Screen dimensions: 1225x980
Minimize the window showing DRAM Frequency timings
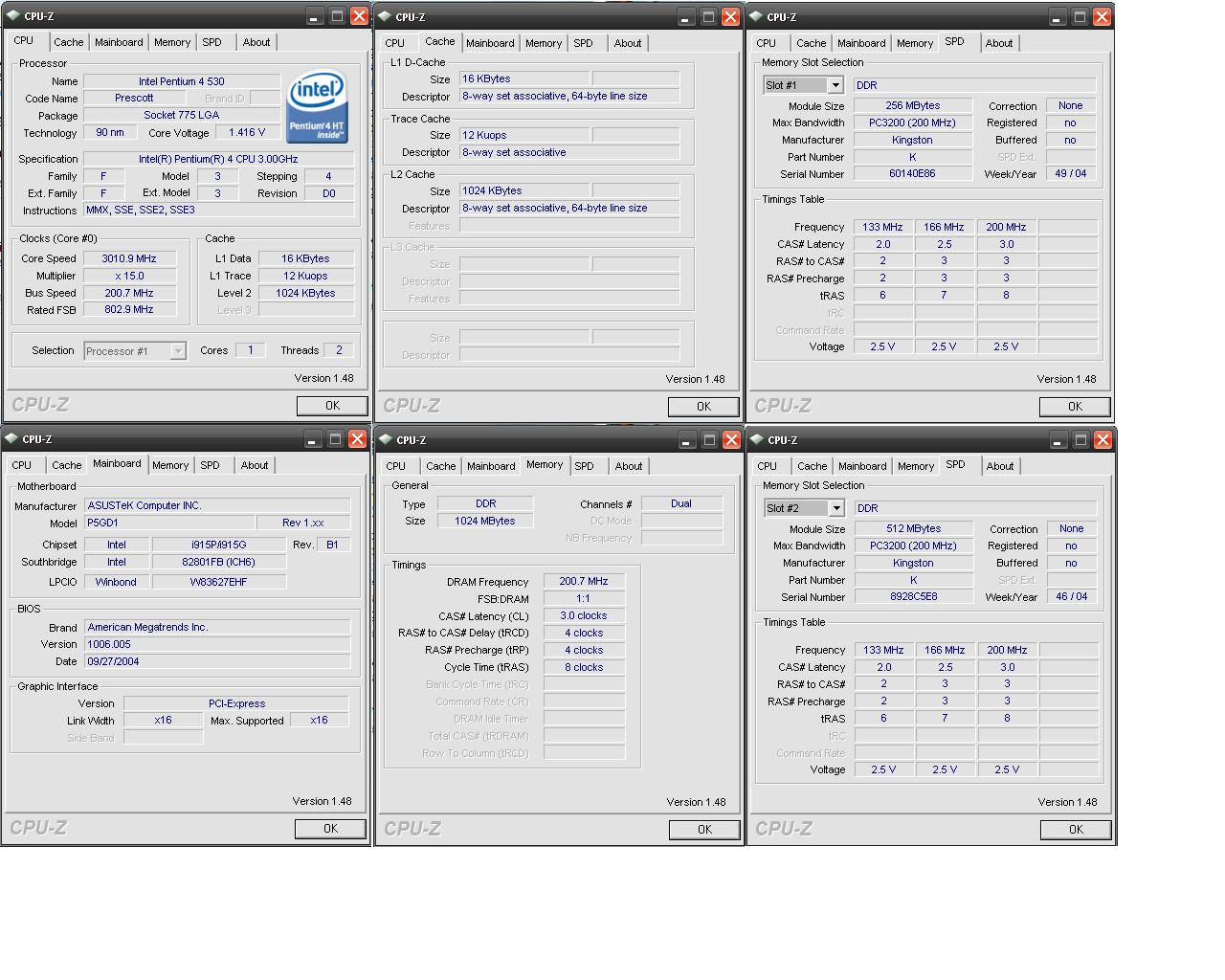pos(686,440)
